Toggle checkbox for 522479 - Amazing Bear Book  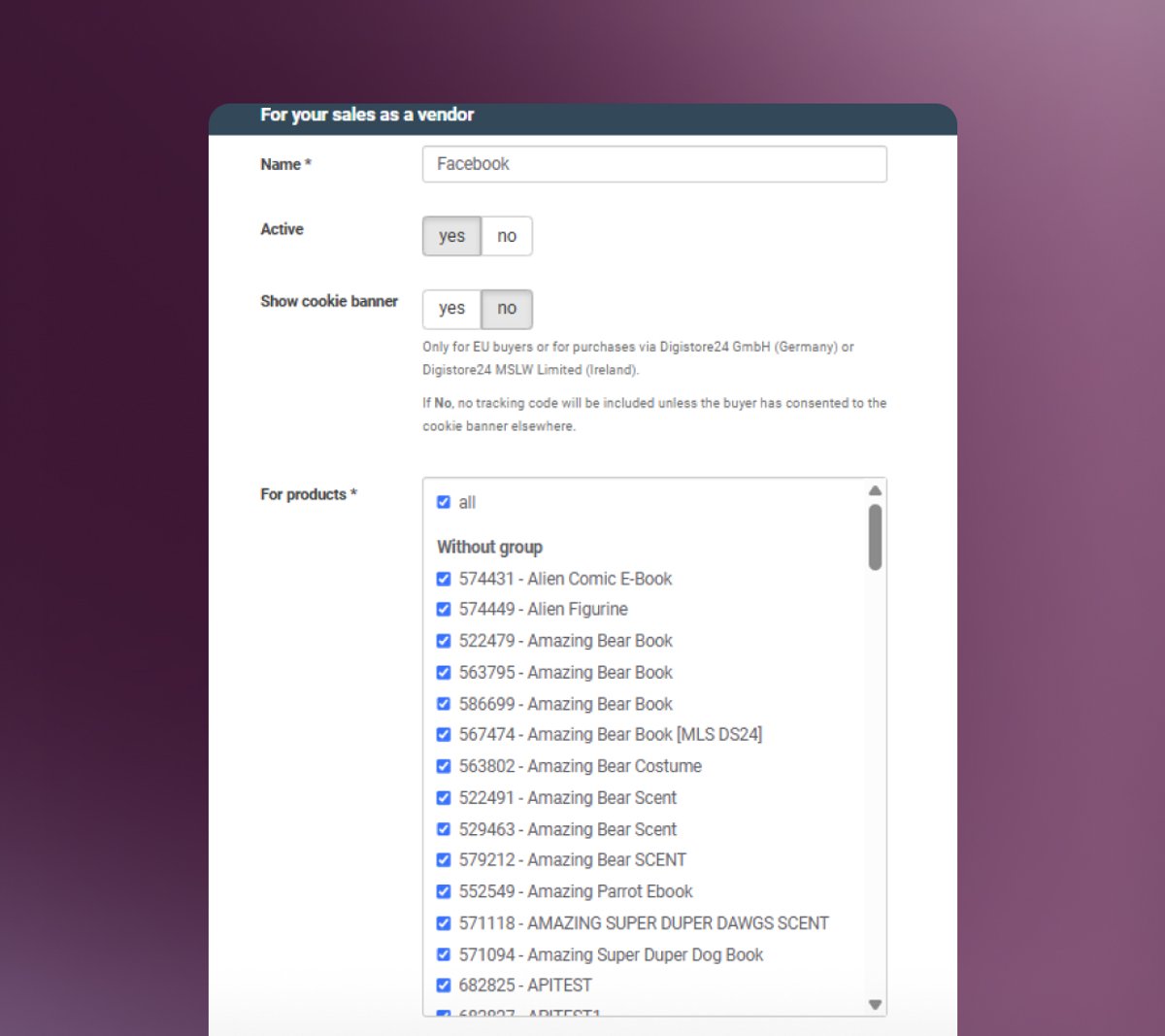tap(444, 641)
